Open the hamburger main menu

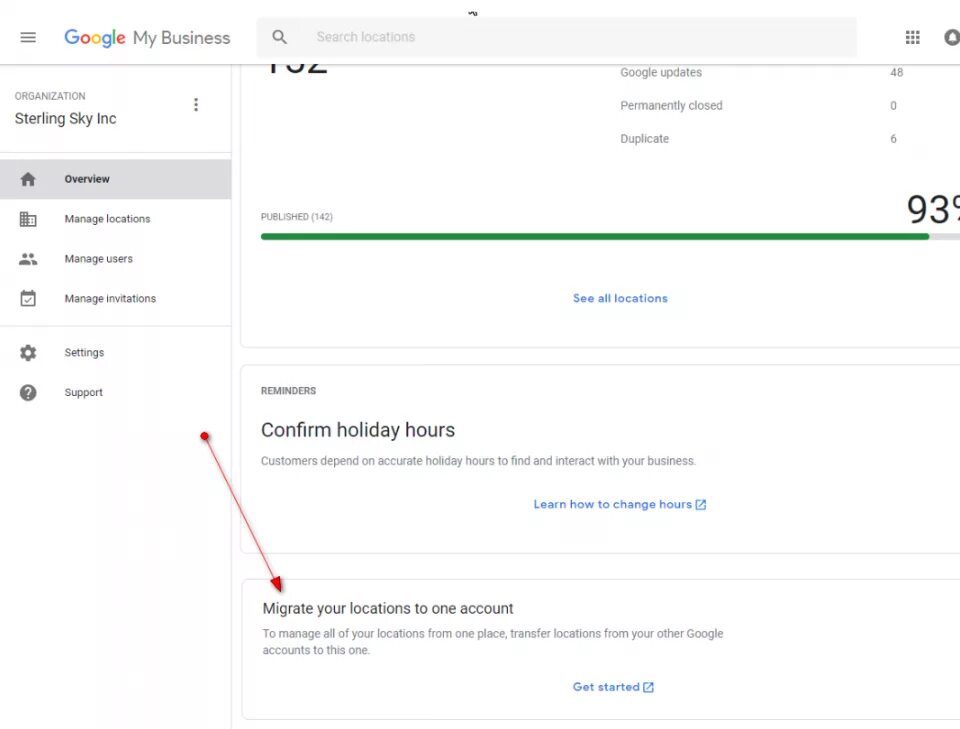coord(28,37)
